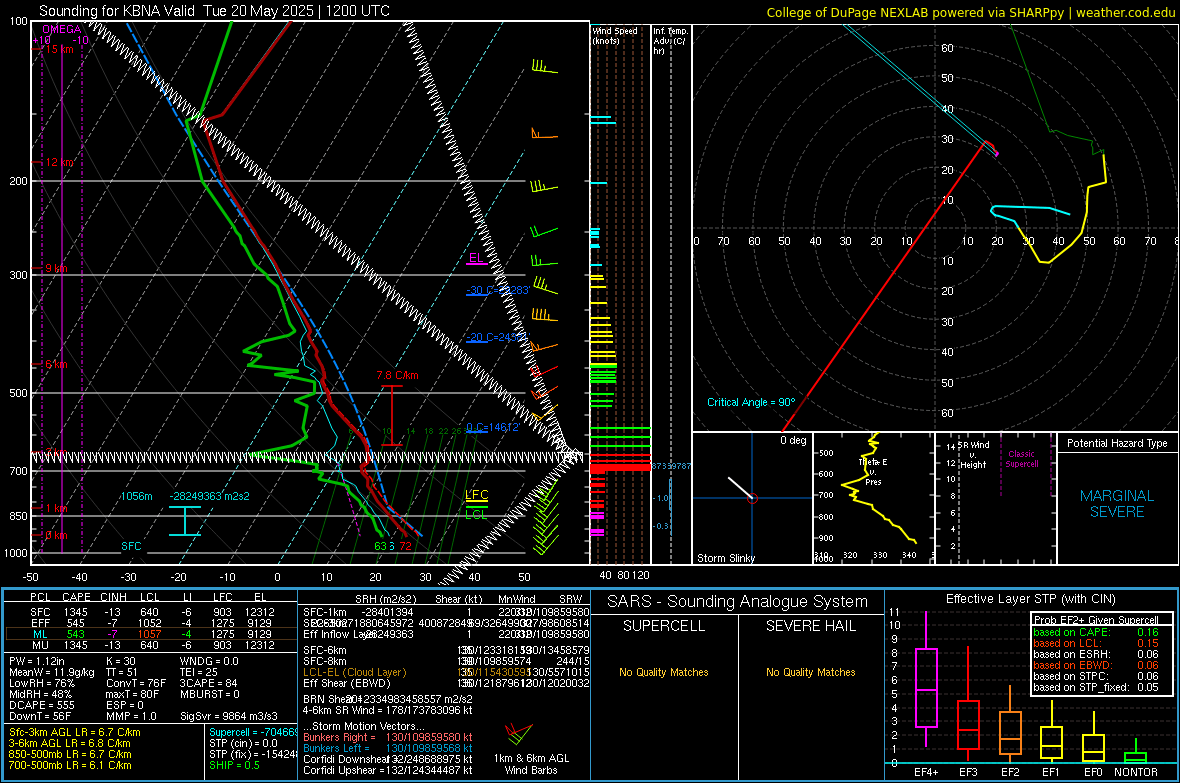The image size is (1180, 783).
Task: Click the MARGINAL SEVERE hazard text
Action: click(1117, 504)
